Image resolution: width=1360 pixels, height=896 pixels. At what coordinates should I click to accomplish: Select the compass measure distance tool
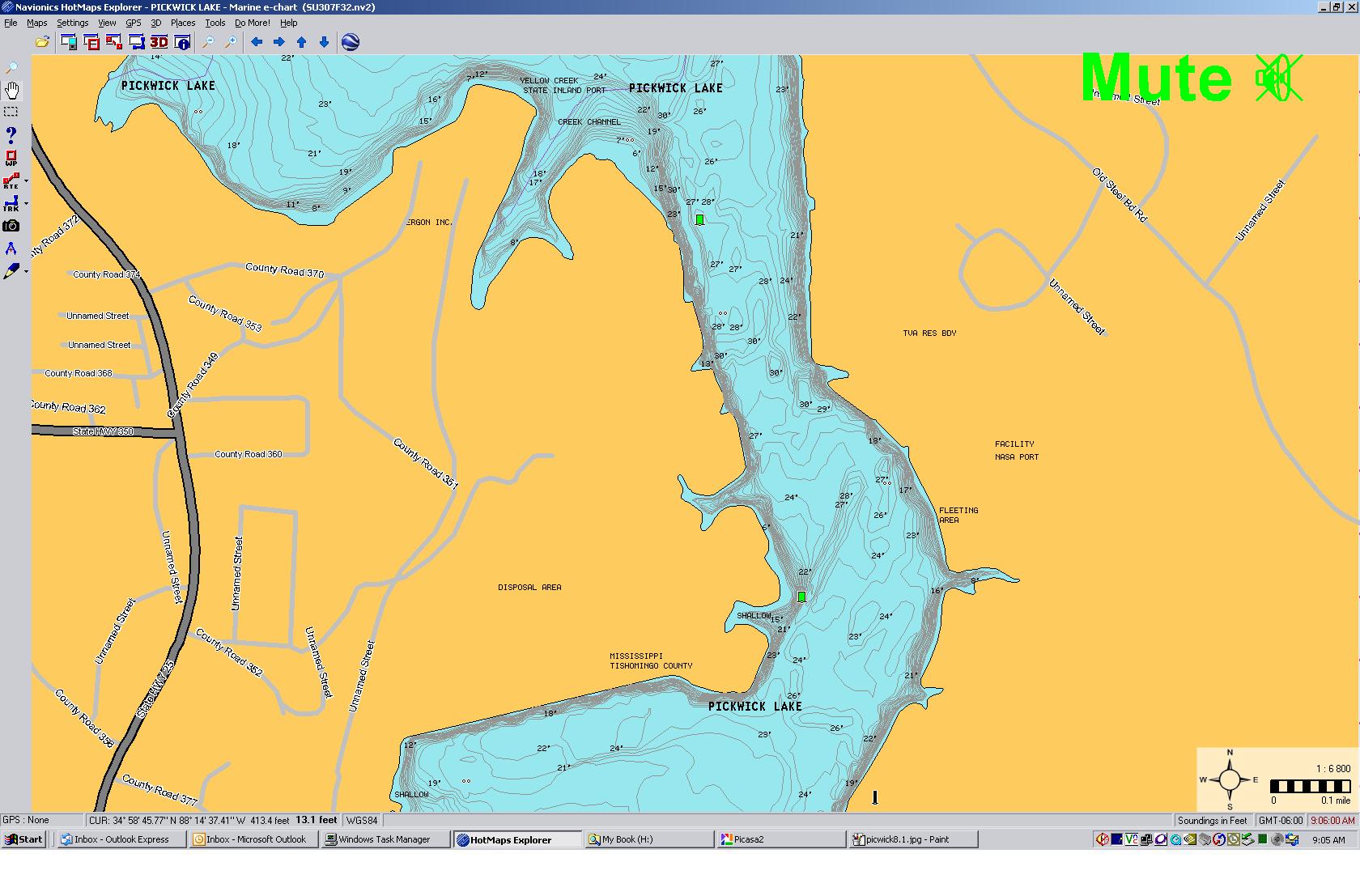coord(11,249)
